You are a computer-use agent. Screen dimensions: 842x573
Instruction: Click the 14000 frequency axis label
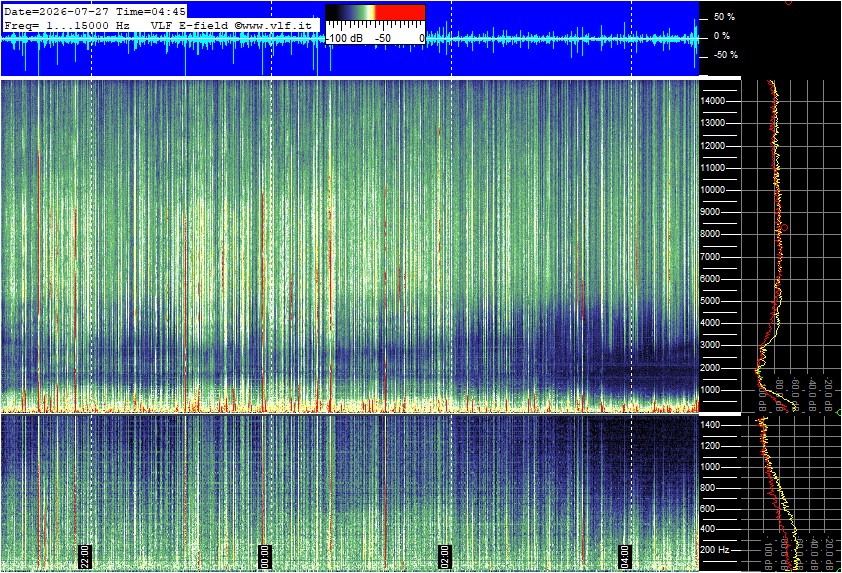point(713,101)
